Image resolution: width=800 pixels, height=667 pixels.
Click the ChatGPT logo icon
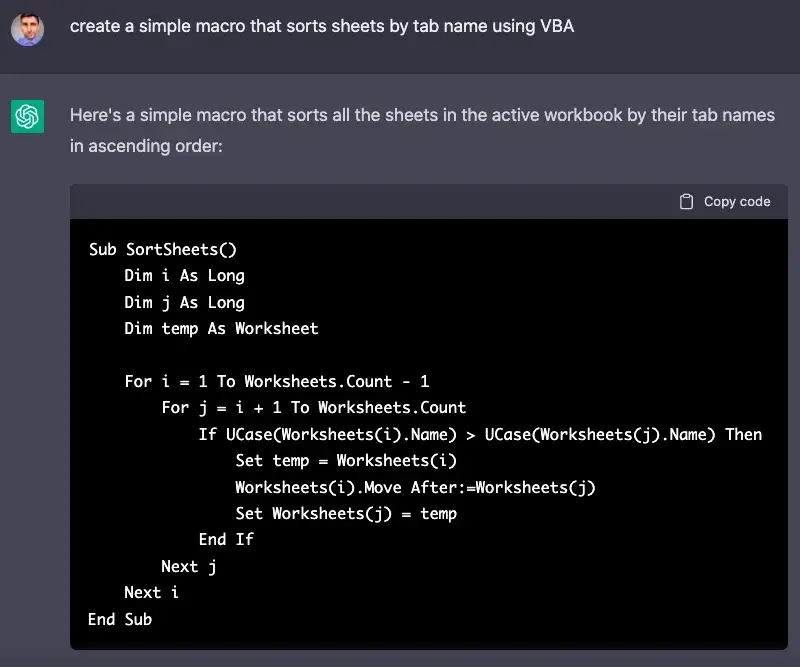[27, 117]
